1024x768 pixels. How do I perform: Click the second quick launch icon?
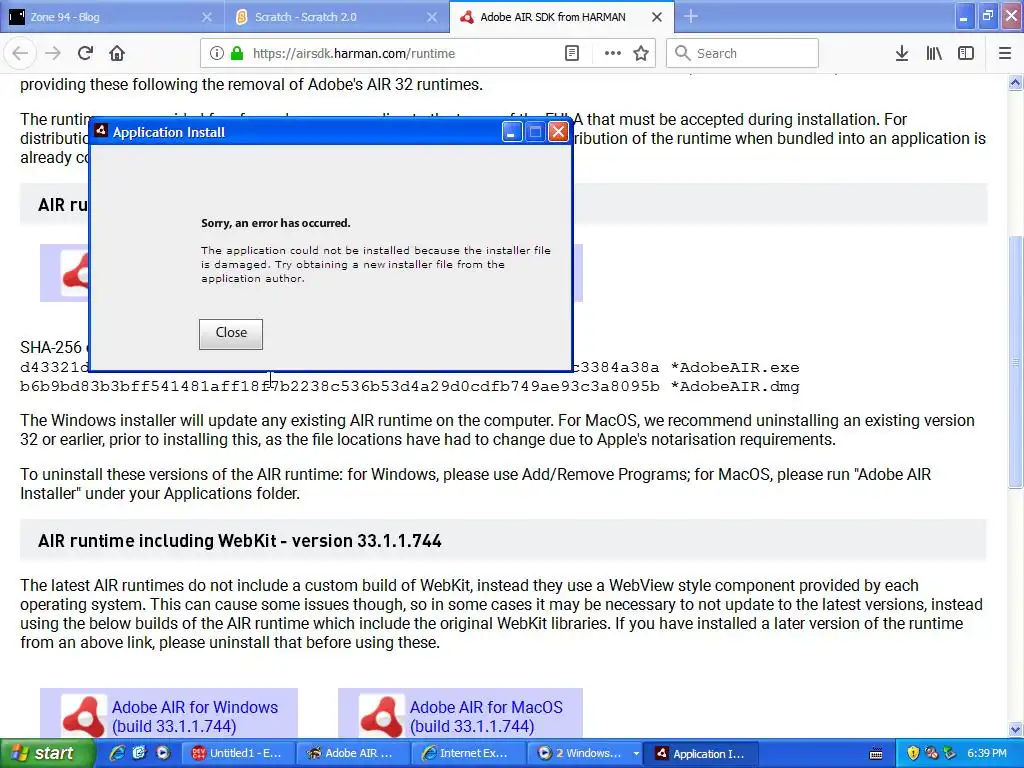(x=139, y=753)
